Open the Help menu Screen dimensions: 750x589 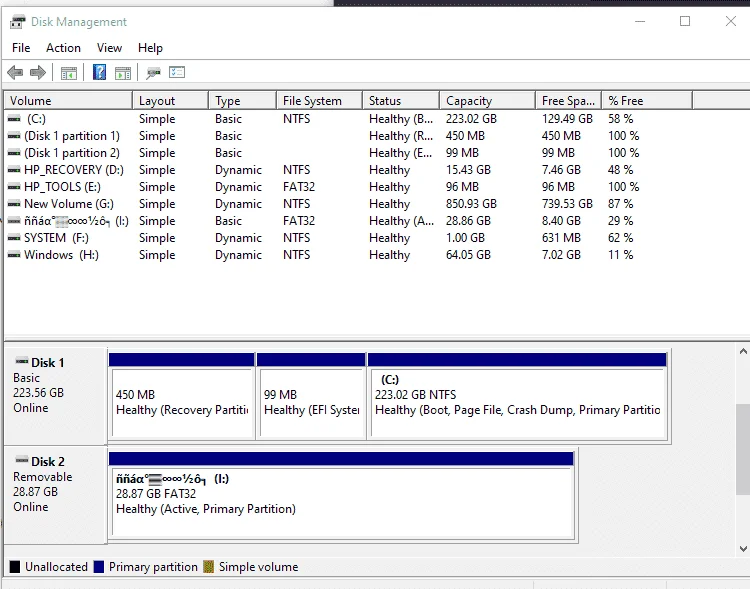pyautogui.click(x=150, y=48)
